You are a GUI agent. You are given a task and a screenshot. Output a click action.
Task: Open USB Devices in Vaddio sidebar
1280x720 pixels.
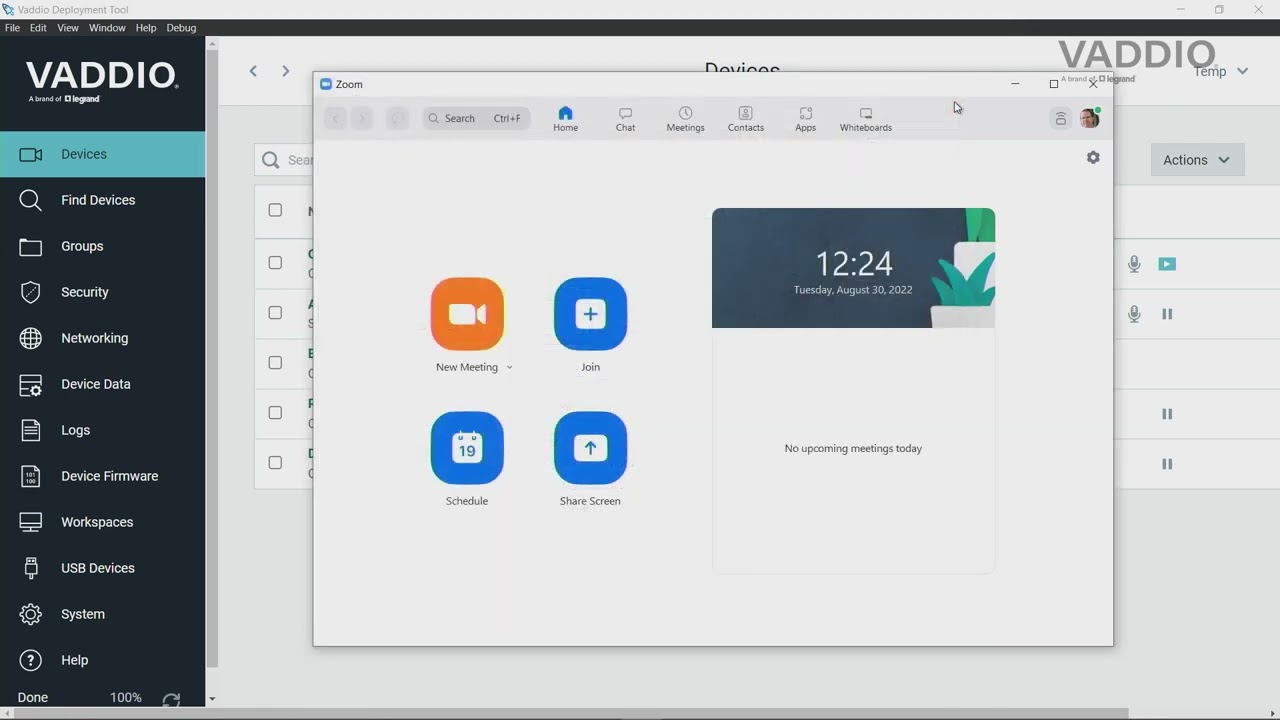[103, 568]
